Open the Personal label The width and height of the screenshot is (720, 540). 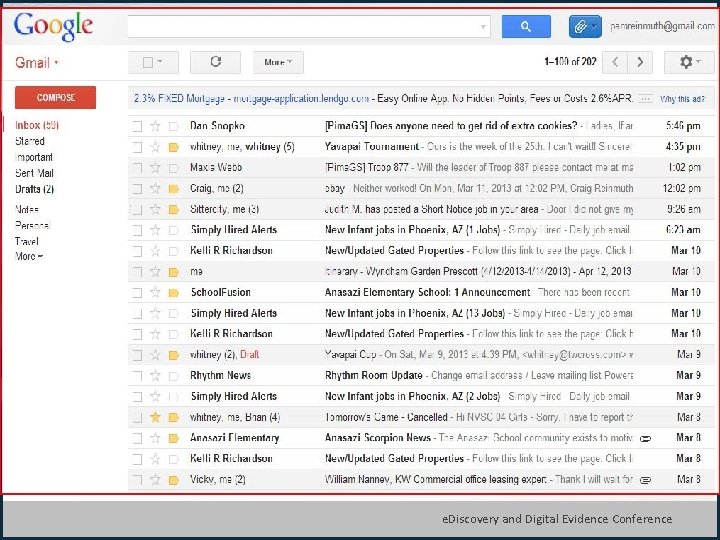pyautogui.click(x=32, y=225)
